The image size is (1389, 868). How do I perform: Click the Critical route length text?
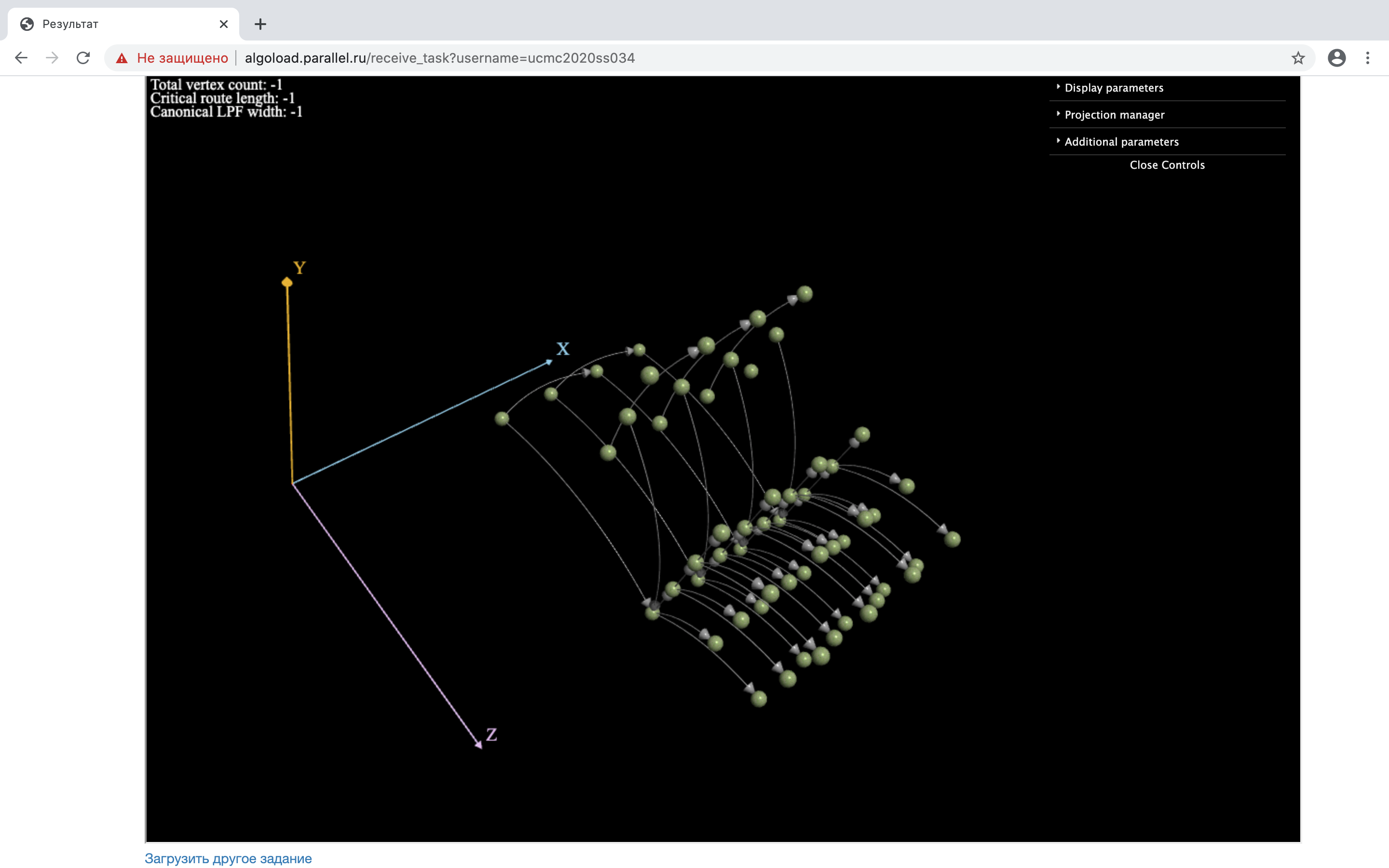[x=222, y=98]
